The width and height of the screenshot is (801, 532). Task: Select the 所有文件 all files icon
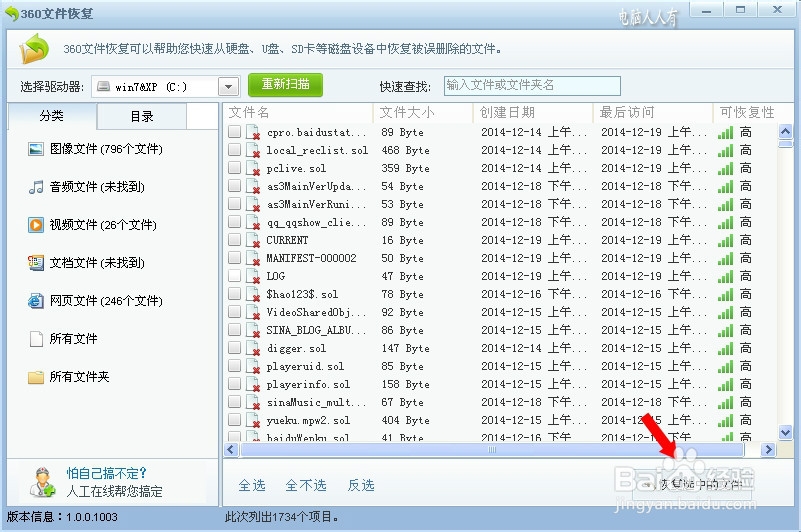36,338
